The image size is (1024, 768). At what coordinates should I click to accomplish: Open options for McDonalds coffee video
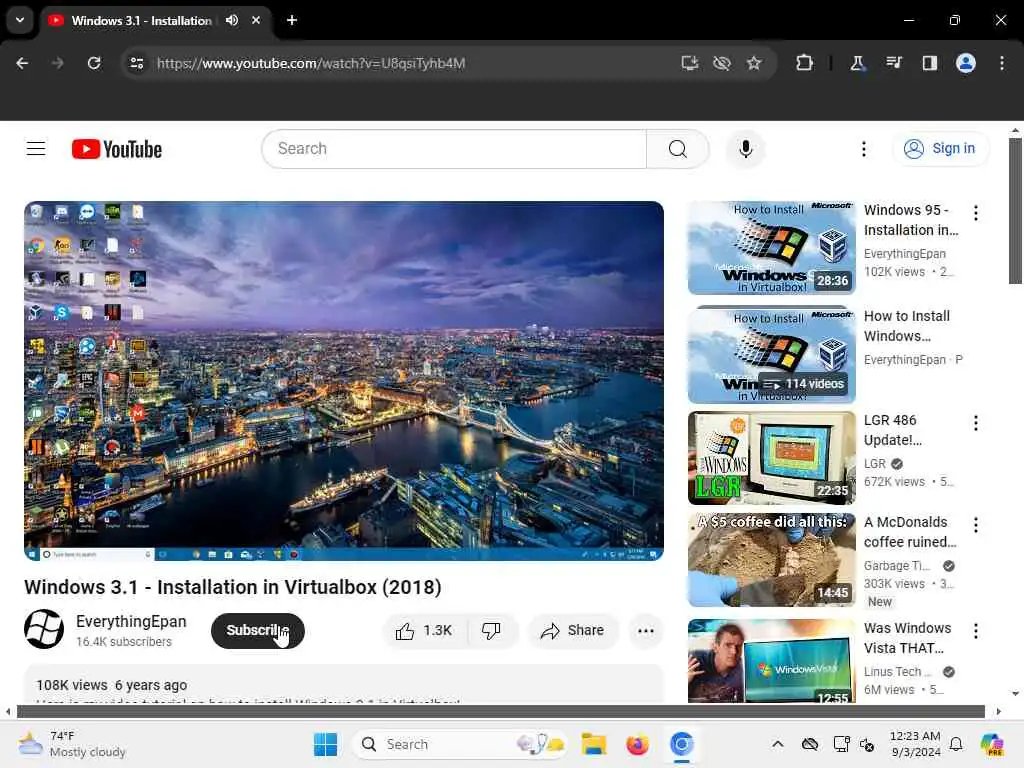[976, 525]
